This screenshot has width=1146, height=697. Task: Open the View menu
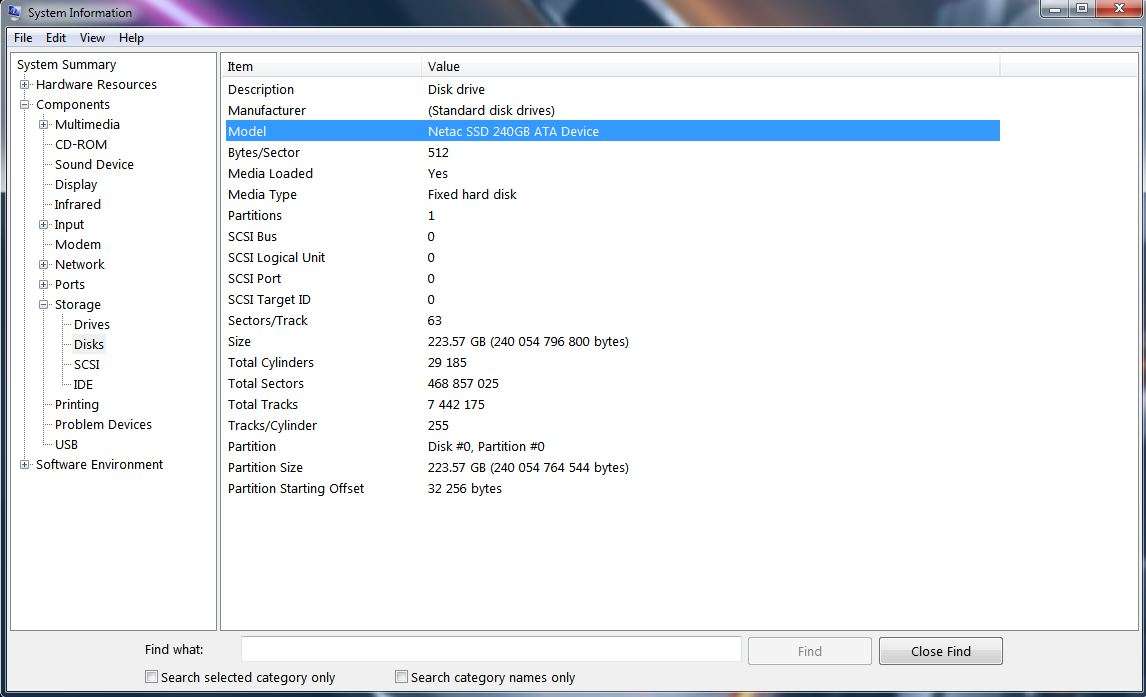(91, 38)
